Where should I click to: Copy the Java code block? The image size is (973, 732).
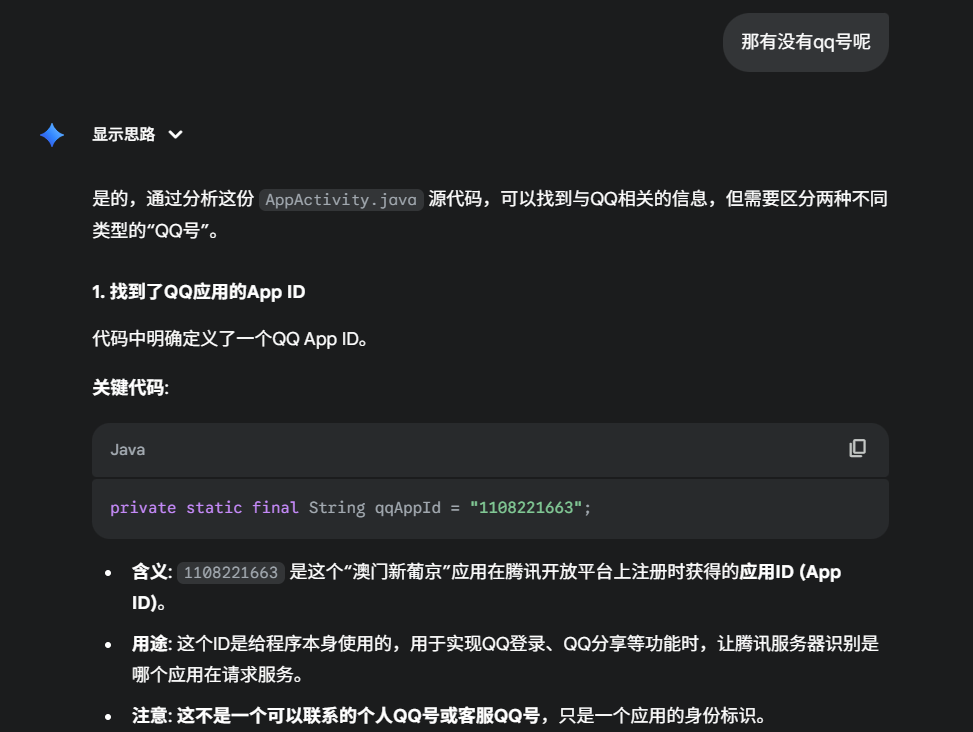[857, 448]
